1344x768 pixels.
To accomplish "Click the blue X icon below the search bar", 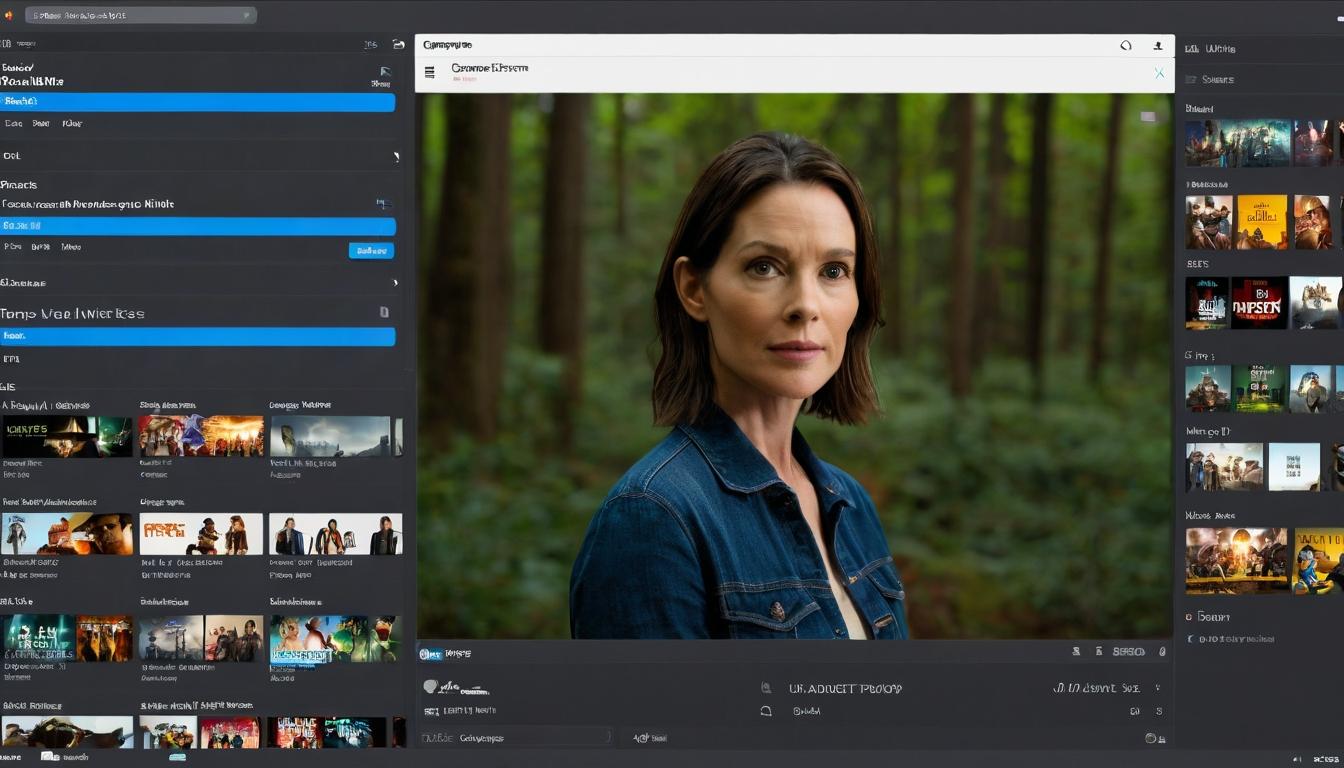I will coord(1159,72).
